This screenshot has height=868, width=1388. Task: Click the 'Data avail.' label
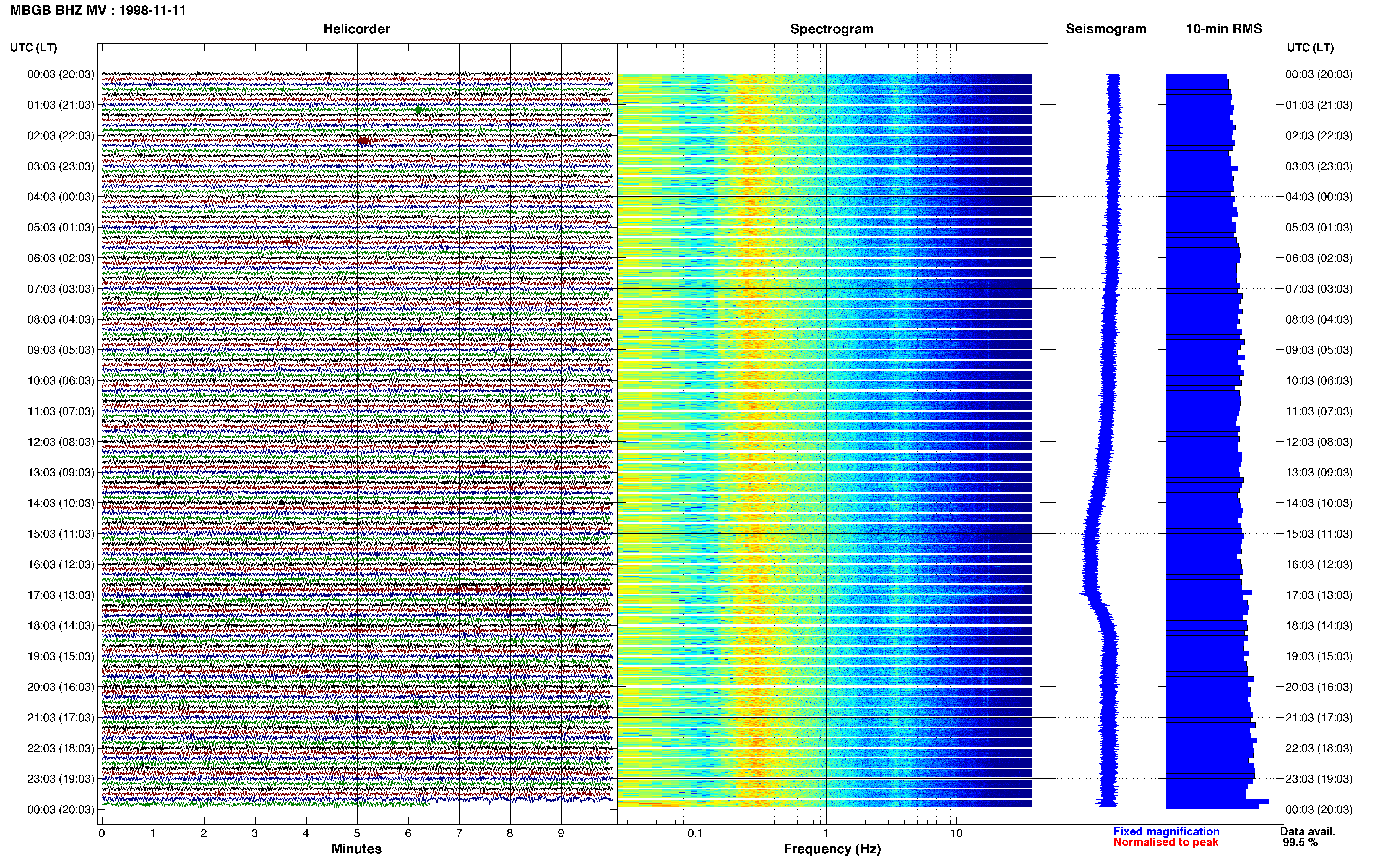tap(1308, 832)
